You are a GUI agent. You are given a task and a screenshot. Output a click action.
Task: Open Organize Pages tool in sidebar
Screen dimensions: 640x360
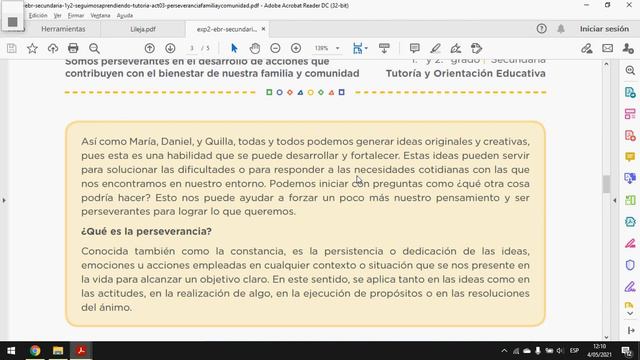(x=630, y=114)
